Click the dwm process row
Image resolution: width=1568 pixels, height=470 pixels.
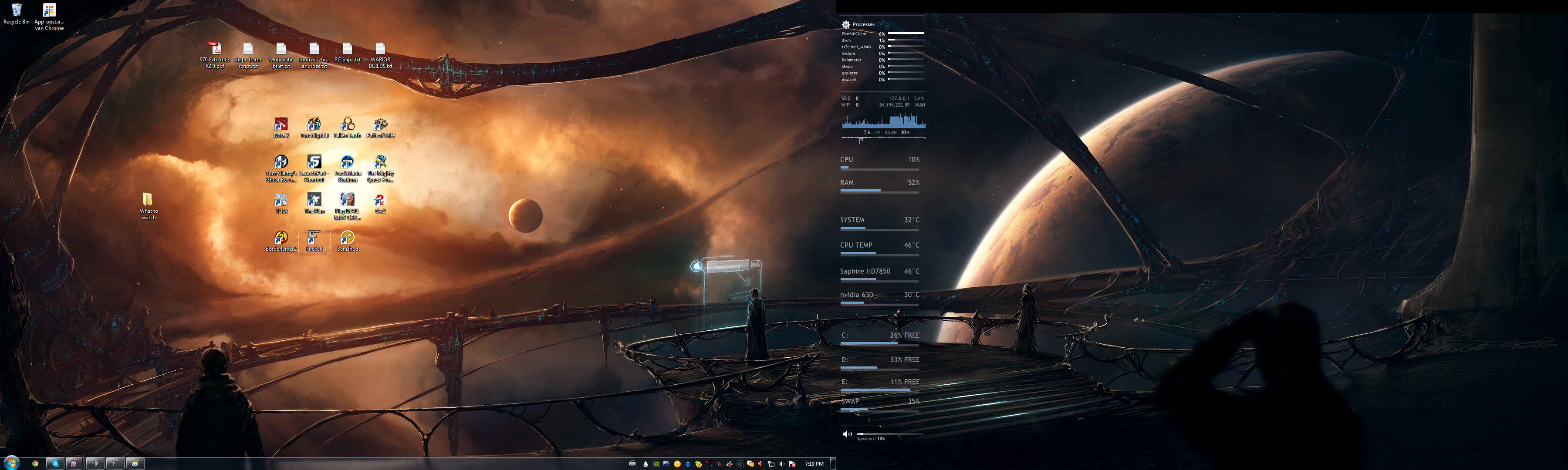coord(882,40)
